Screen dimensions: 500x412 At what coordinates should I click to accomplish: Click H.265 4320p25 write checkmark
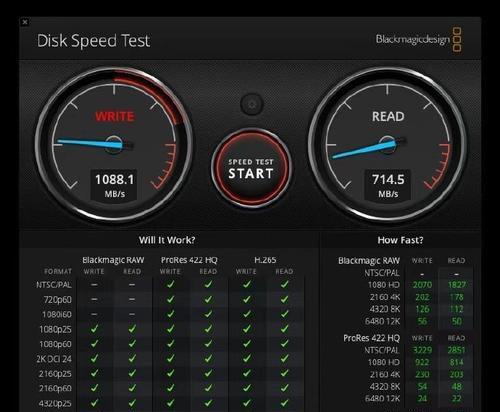(x=247, y=403)
